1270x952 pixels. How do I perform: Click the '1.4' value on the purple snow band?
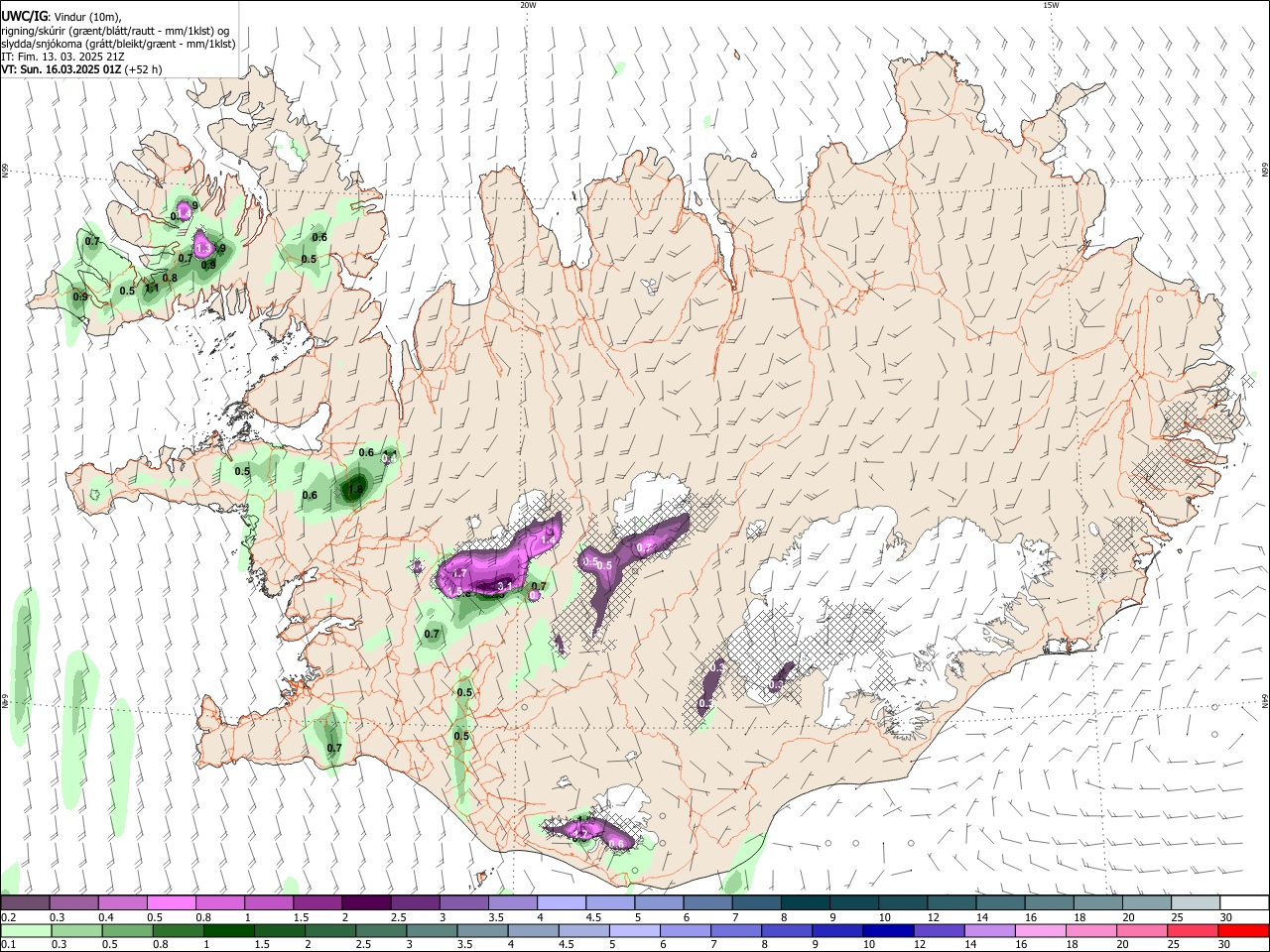coord(548,540)
